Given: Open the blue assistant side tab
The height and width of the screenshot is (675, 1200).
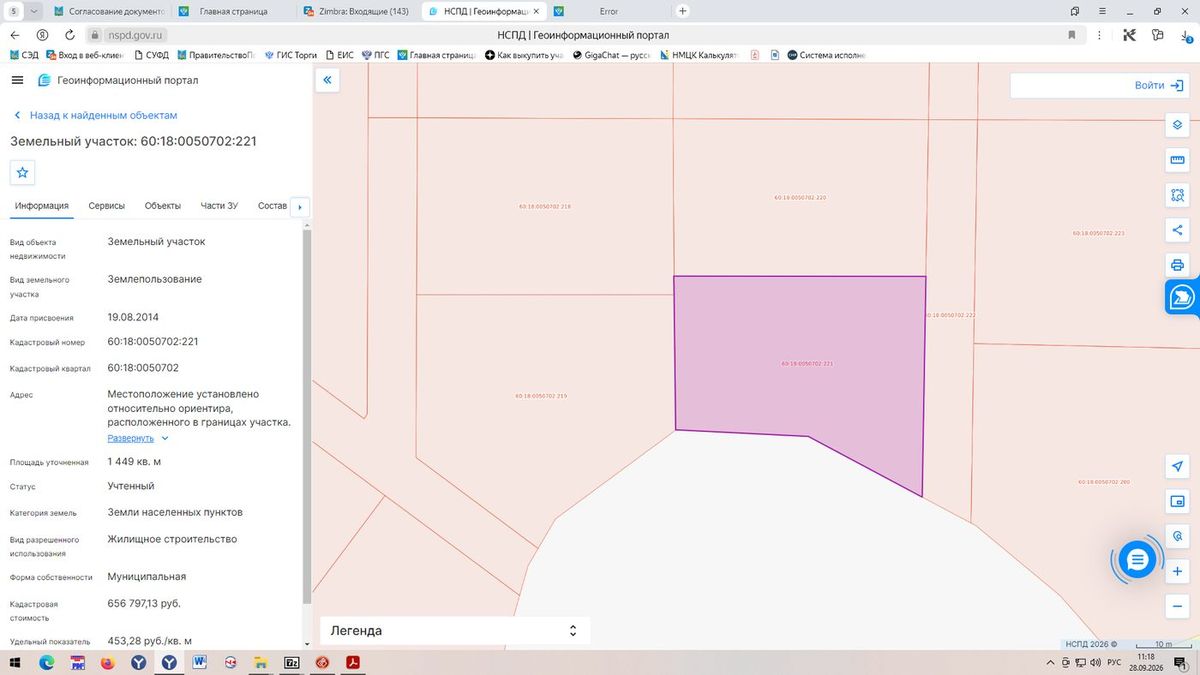Looking at the screenshot, I should (1182, 297).
